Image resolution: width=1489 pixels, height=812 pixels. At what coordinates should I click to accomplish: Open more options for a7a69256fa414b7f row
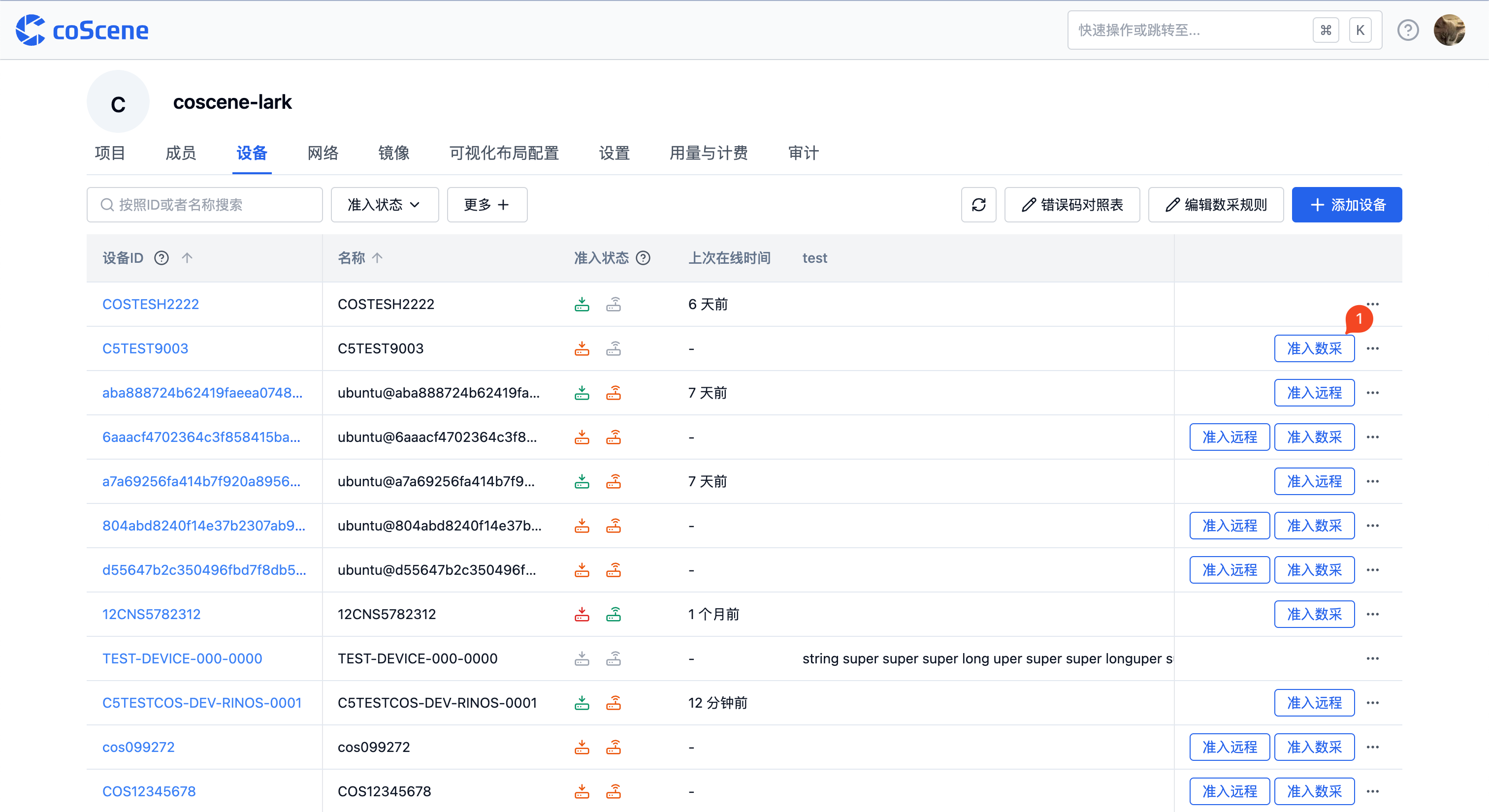(1372, 481)
